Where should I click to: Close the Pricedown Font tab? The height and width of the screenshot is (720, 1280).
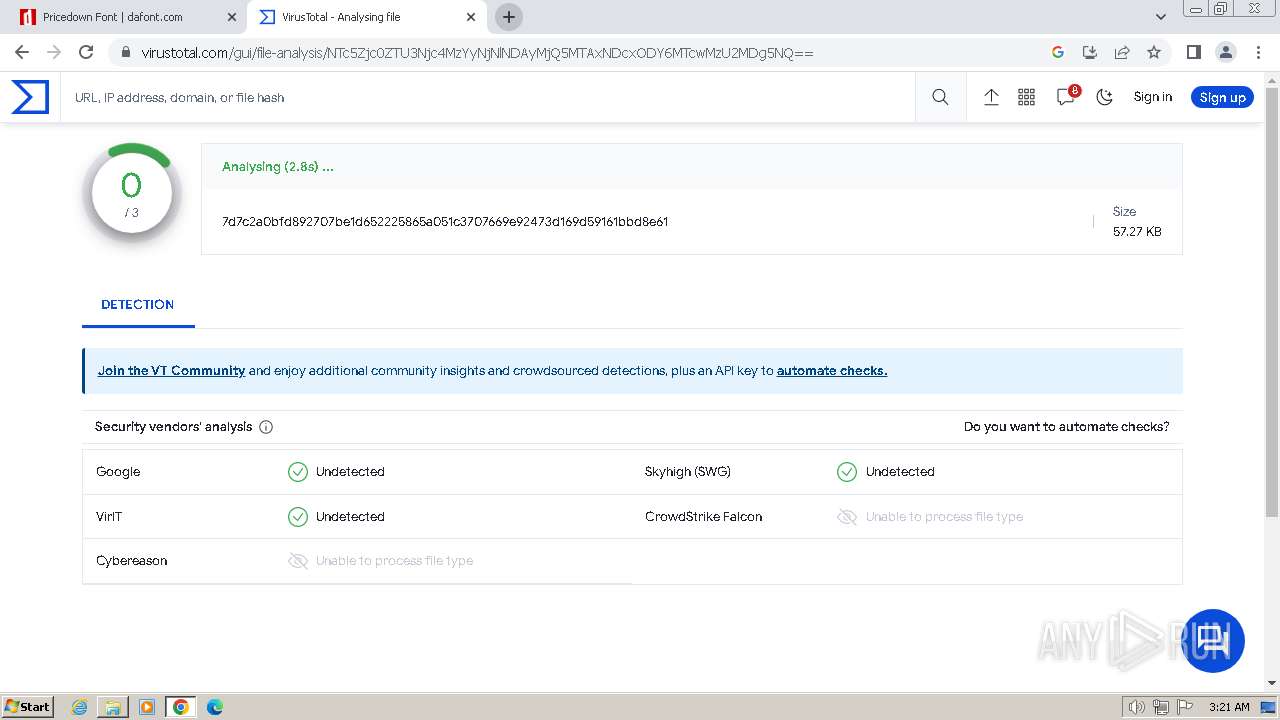pos(232,17)
